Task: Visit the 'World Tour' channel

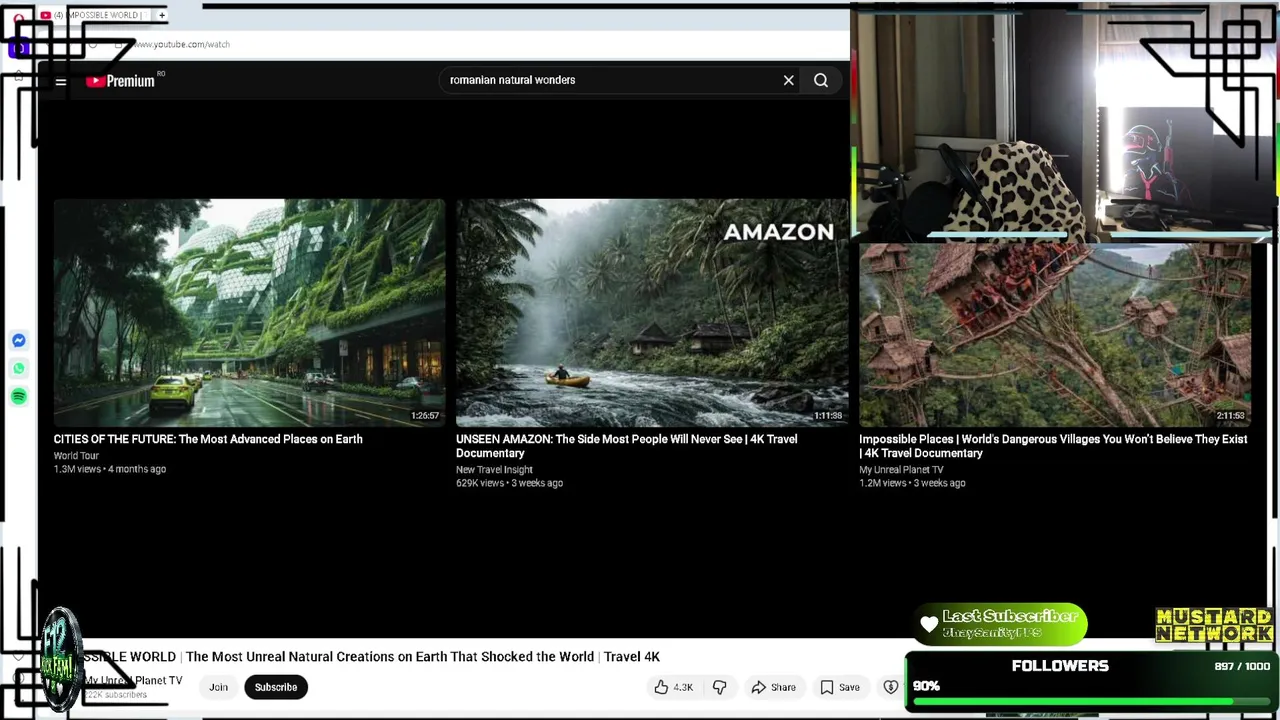Action: [76, 456]
